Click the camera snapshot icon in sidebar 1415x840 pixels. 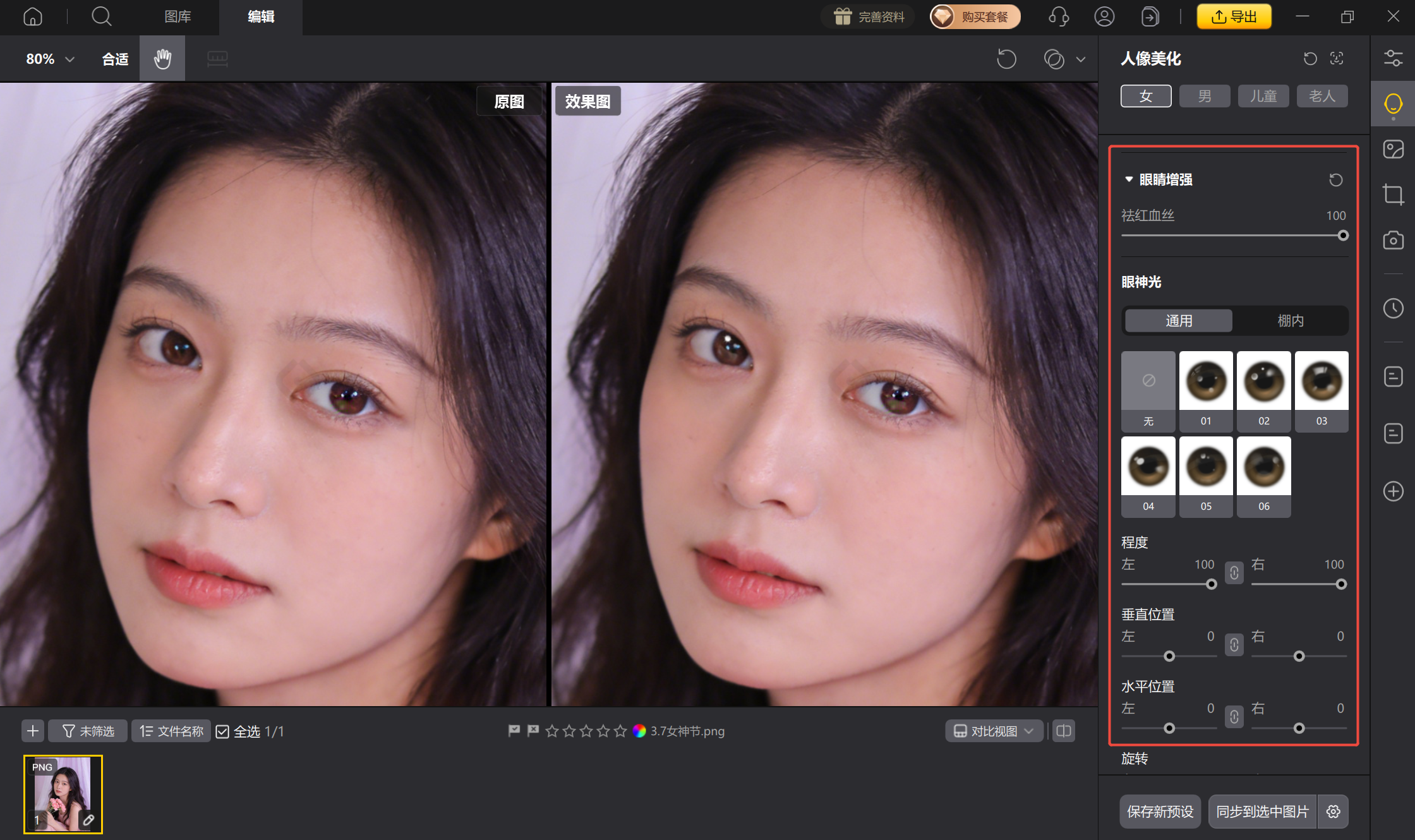coord(1393,241)
